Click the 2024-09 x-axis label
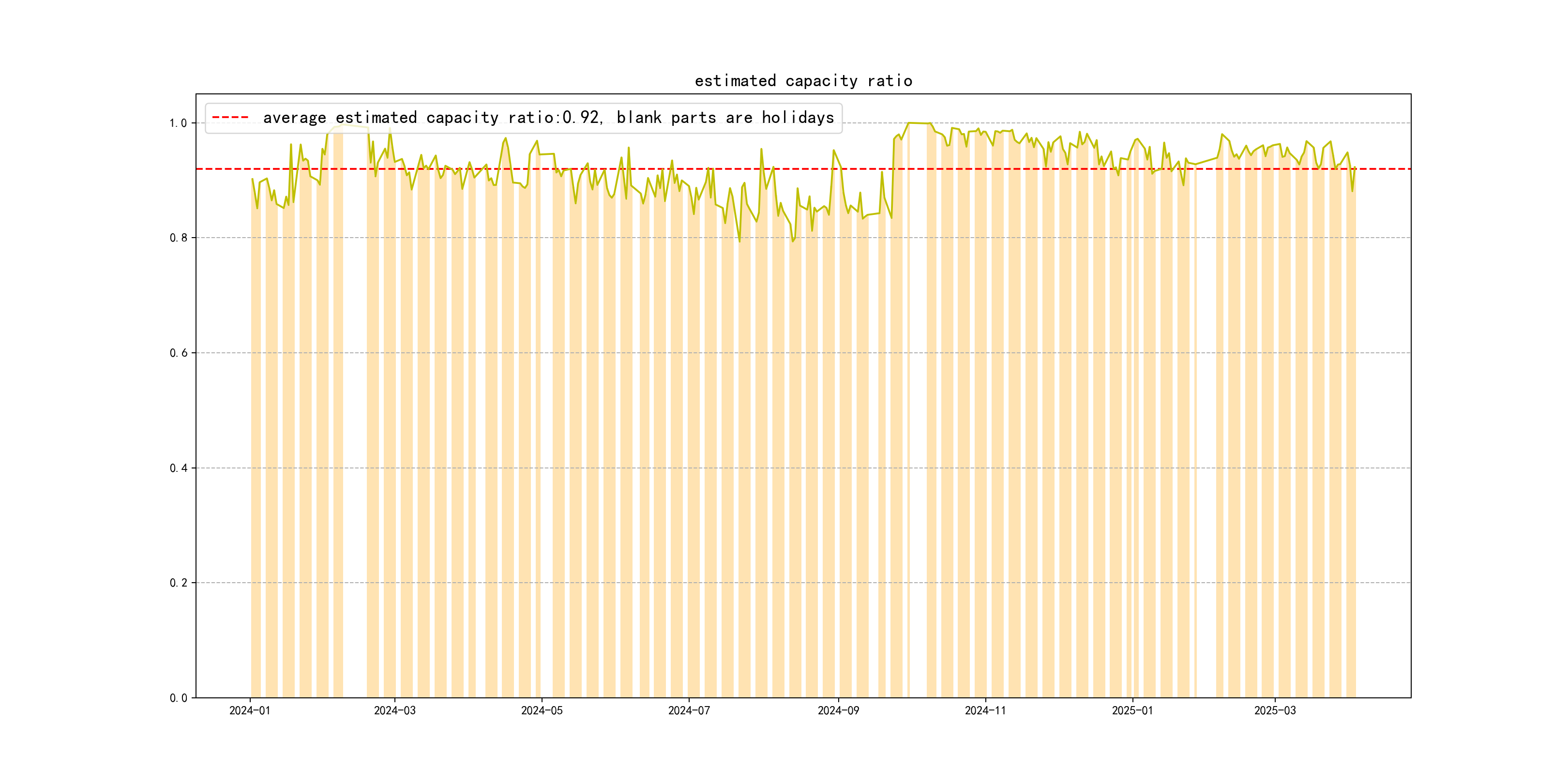Screen dimensions: 1568x784 [838, 710]
